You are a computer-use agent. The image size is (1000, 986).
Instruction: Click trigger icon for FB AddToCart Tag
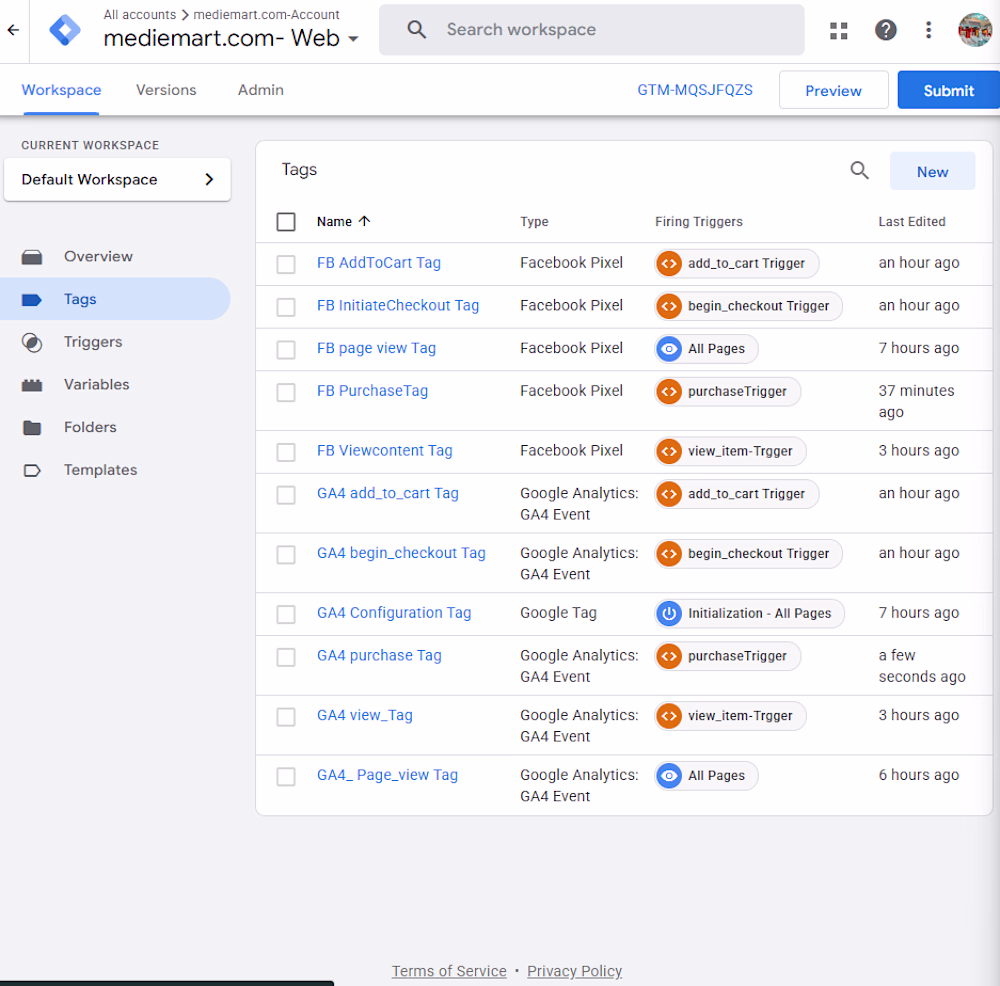coord(669,263)
